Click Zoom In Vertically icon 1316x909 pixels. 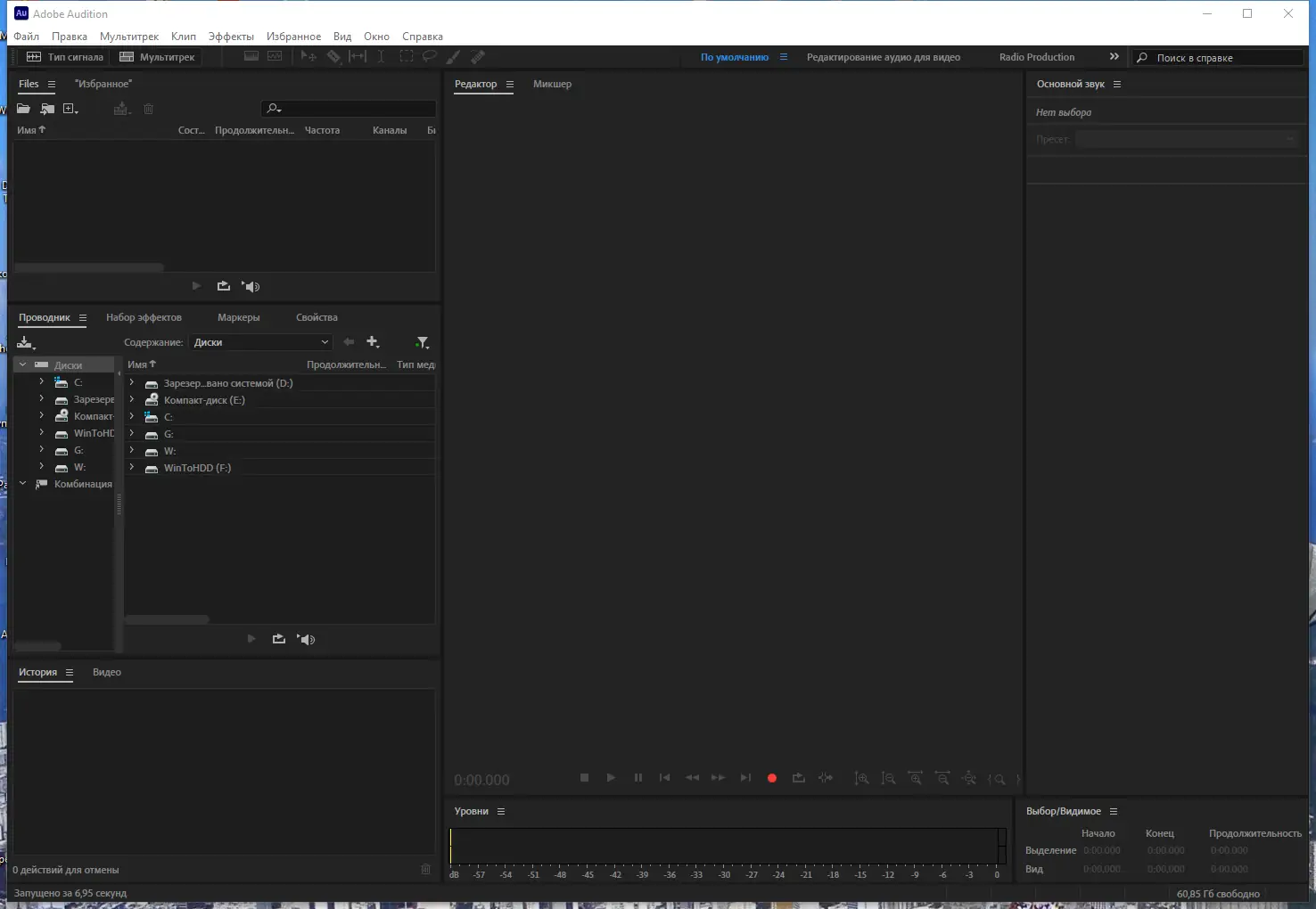862,778
